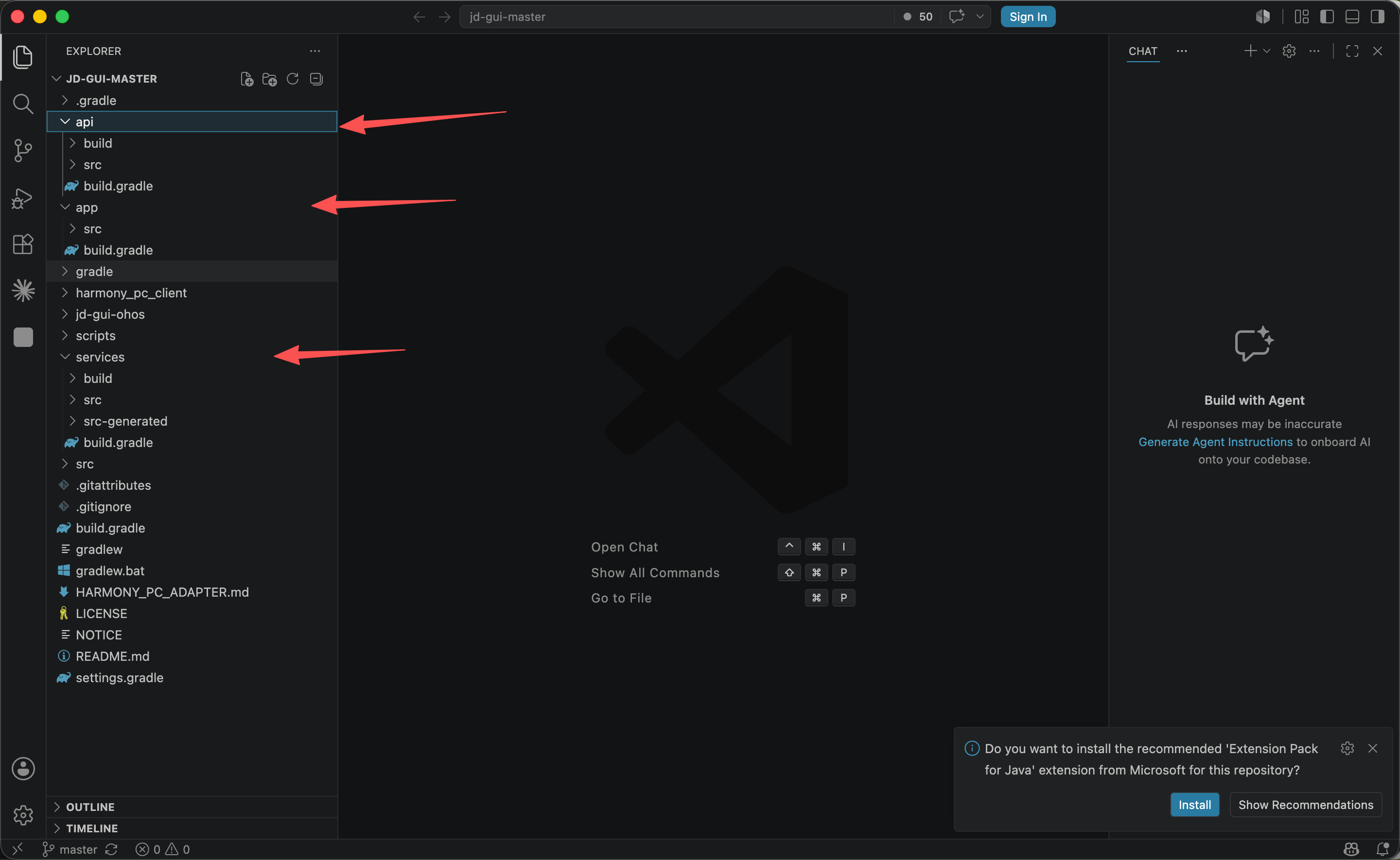The image size is (1400, 860).
Task: Toggle the primary side bar visibility
Action: [1327, 17]
